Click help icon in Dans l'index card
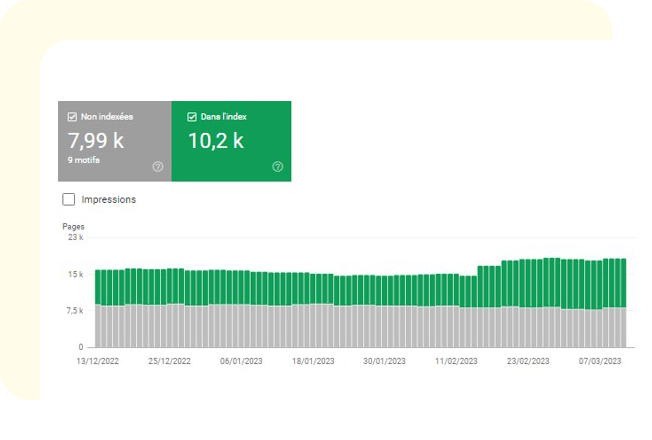Image resolution: width=652 pixels, height=440 pixels. [x=277, y=167]
